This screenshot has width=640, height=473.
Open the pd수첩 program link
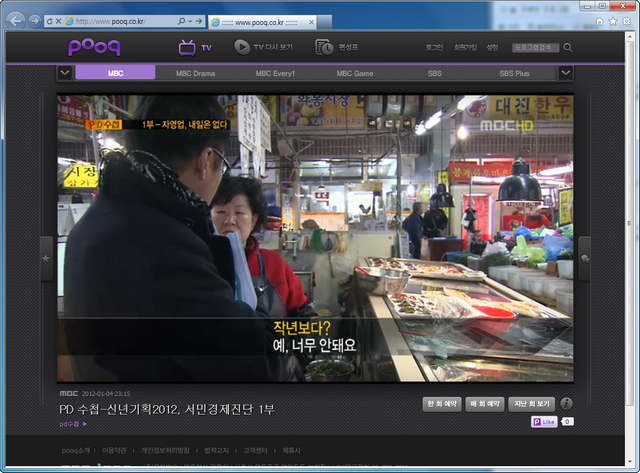[x=73, y=424]
